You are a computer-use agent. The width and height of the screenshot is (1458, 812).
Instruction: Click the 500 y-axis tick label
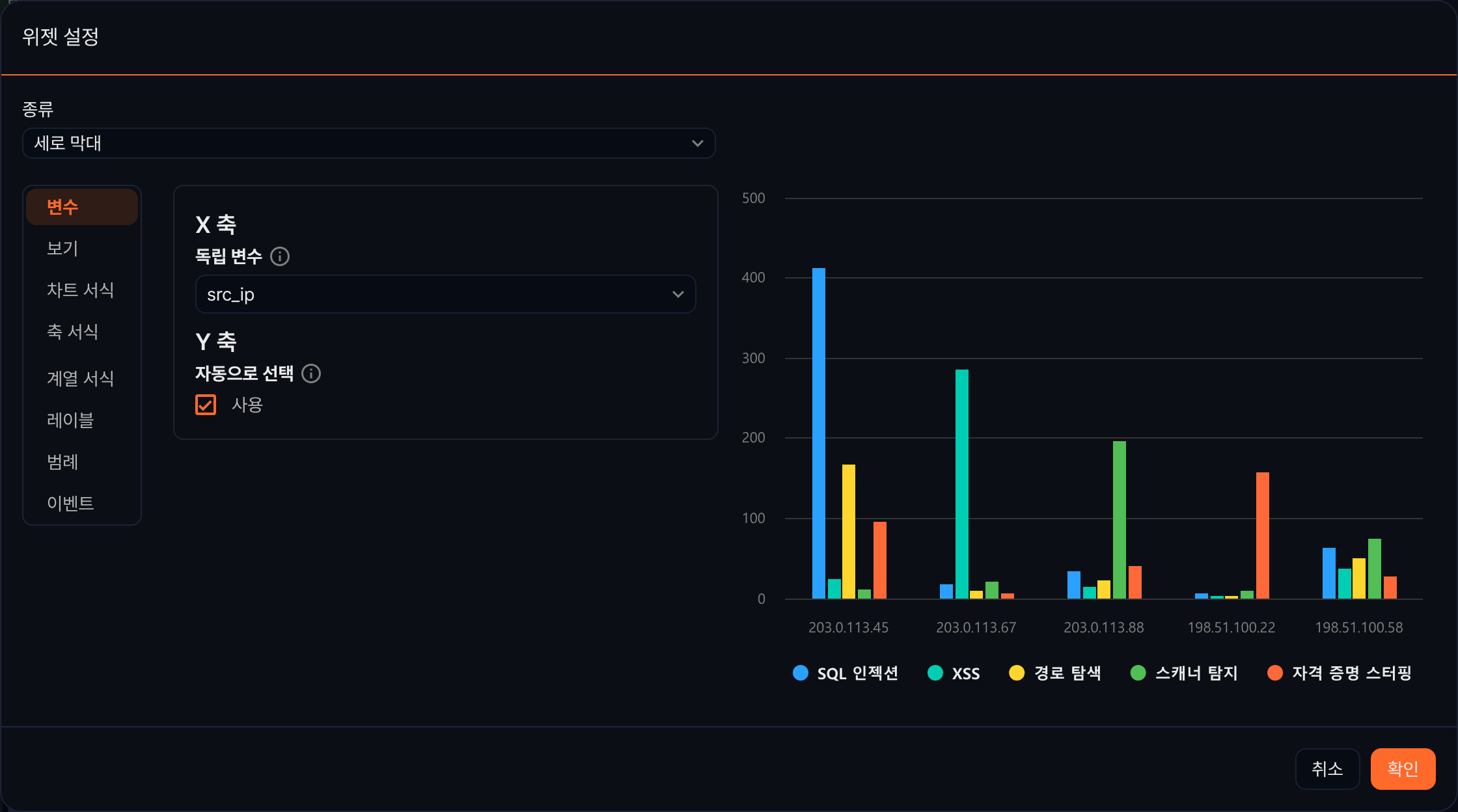[754, 198]
